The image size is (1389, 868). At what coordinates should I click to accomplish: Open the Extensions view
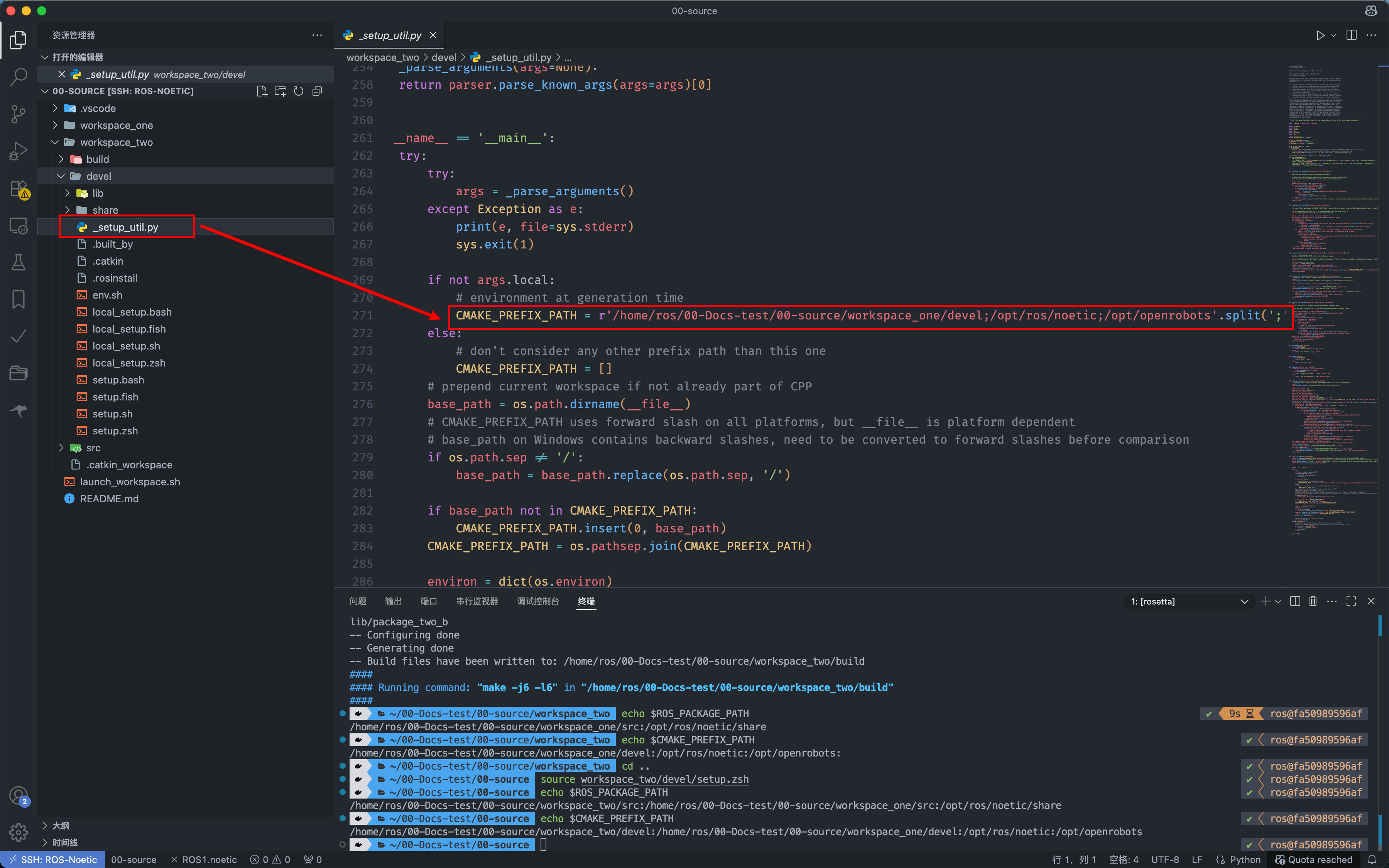pos(19,189)
